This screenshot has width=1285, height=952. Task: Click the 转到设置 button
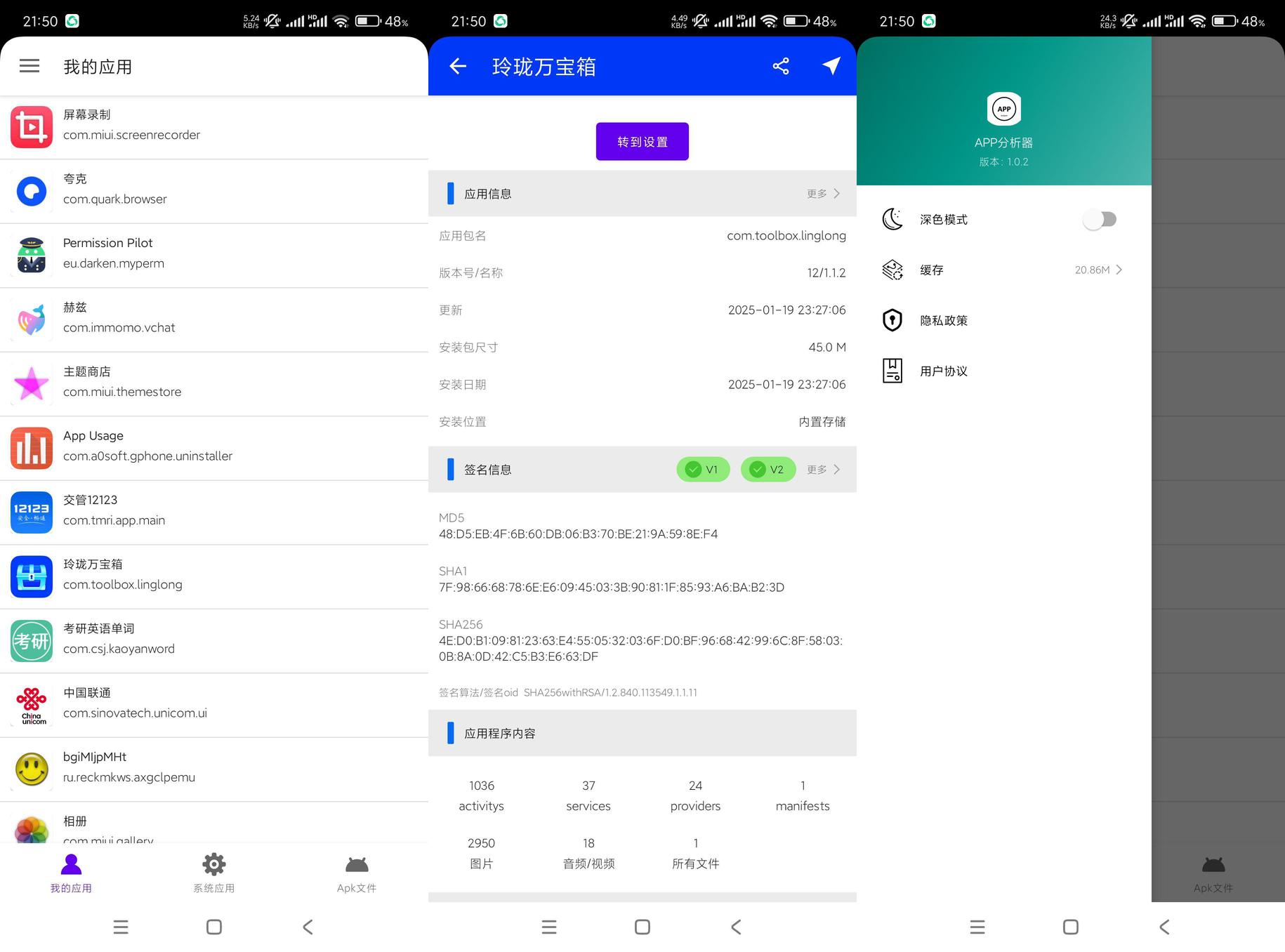tap(642, 141)
